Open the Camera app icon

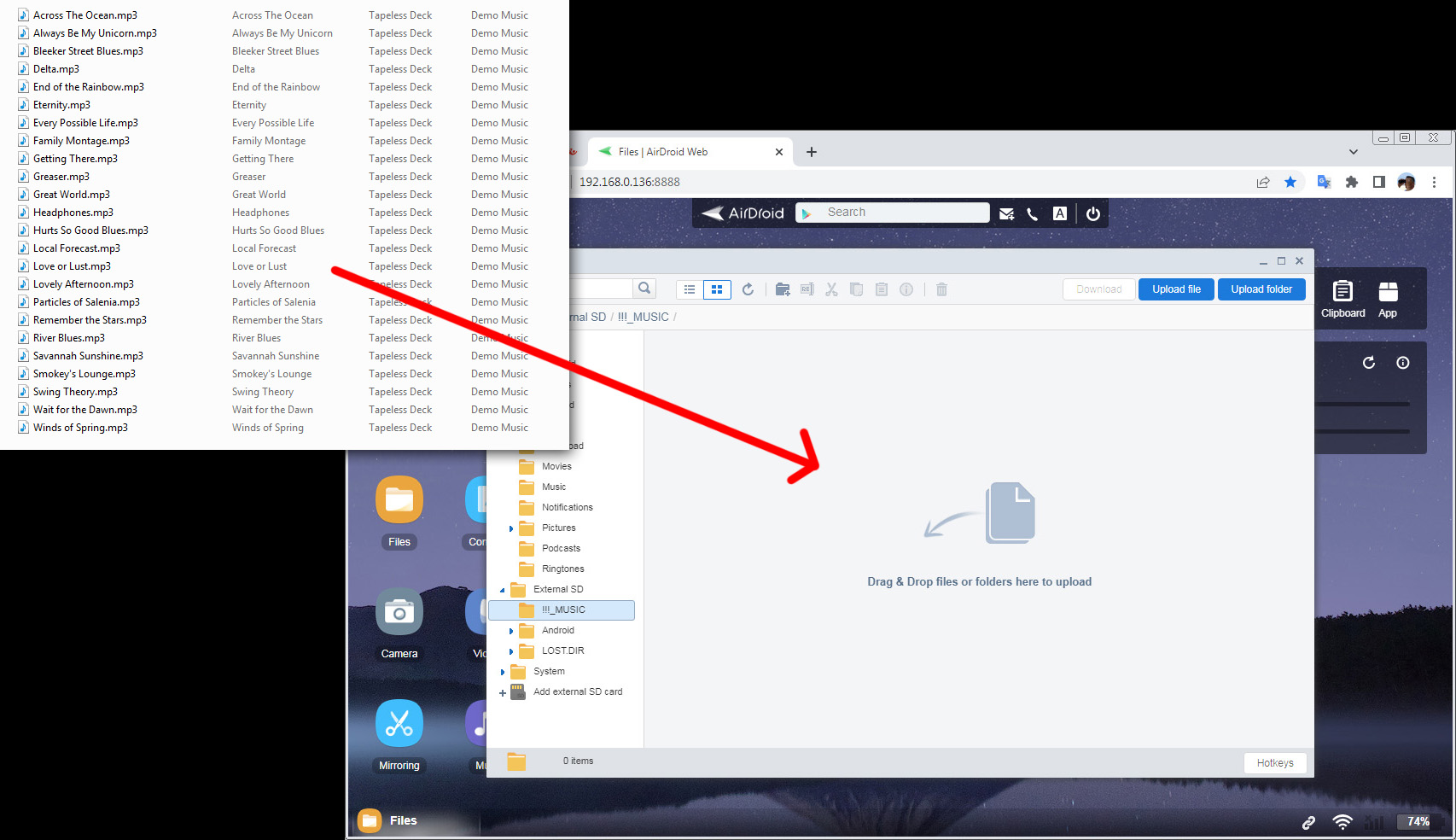(x=399, y=613)
